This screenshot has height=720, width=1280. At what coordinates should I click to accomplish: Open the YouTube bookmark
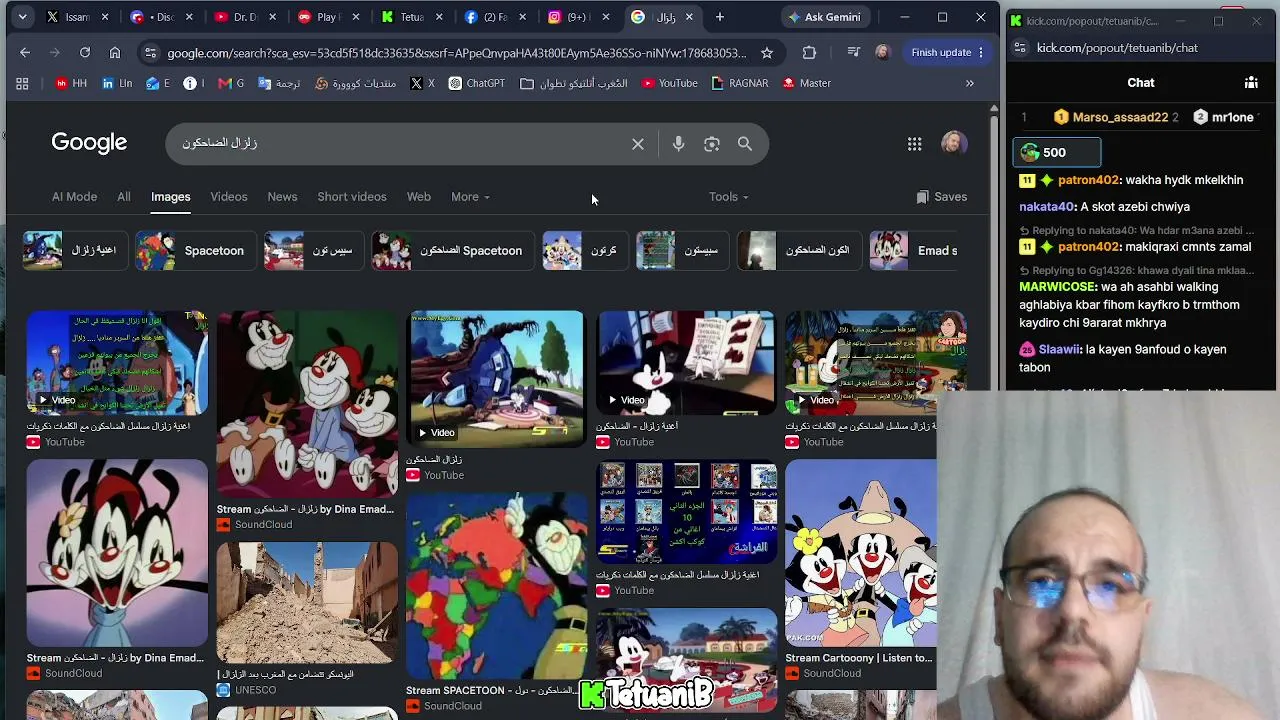[669, 83]
